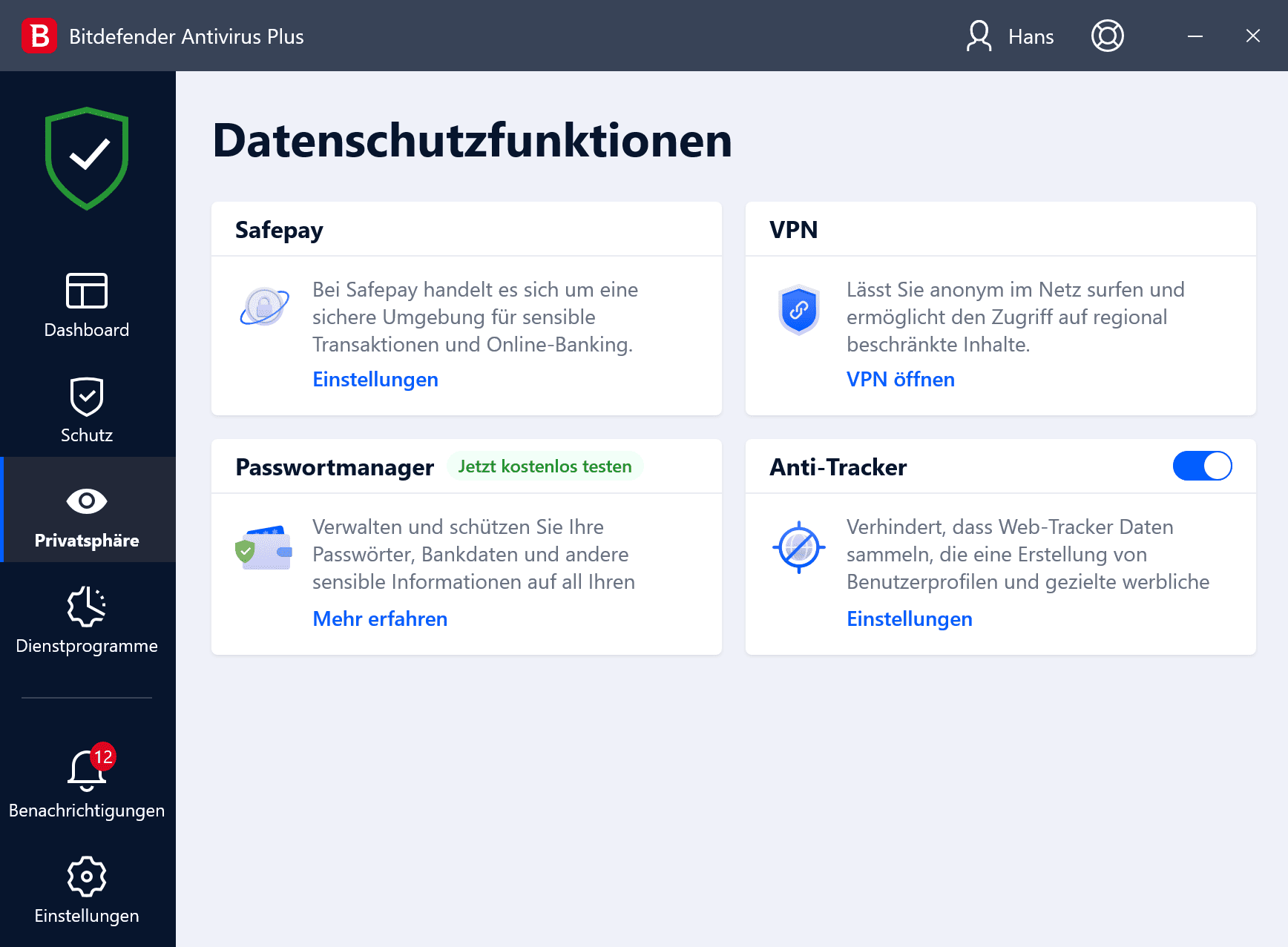This screenshot has width=1288, height=947.
Task: Select the Privatsphäre eye icon
Action: (x=87, y=501)
